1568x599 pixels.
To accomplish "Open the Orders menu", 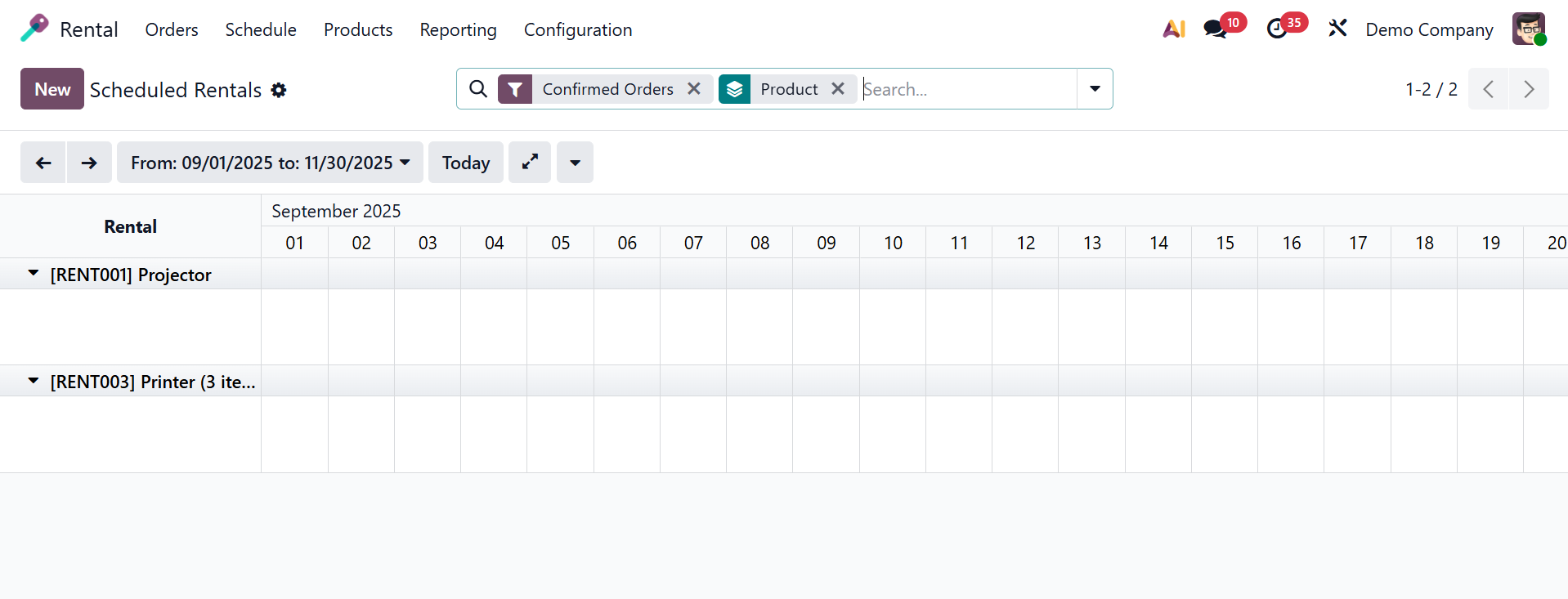I will tap(172, 29).
